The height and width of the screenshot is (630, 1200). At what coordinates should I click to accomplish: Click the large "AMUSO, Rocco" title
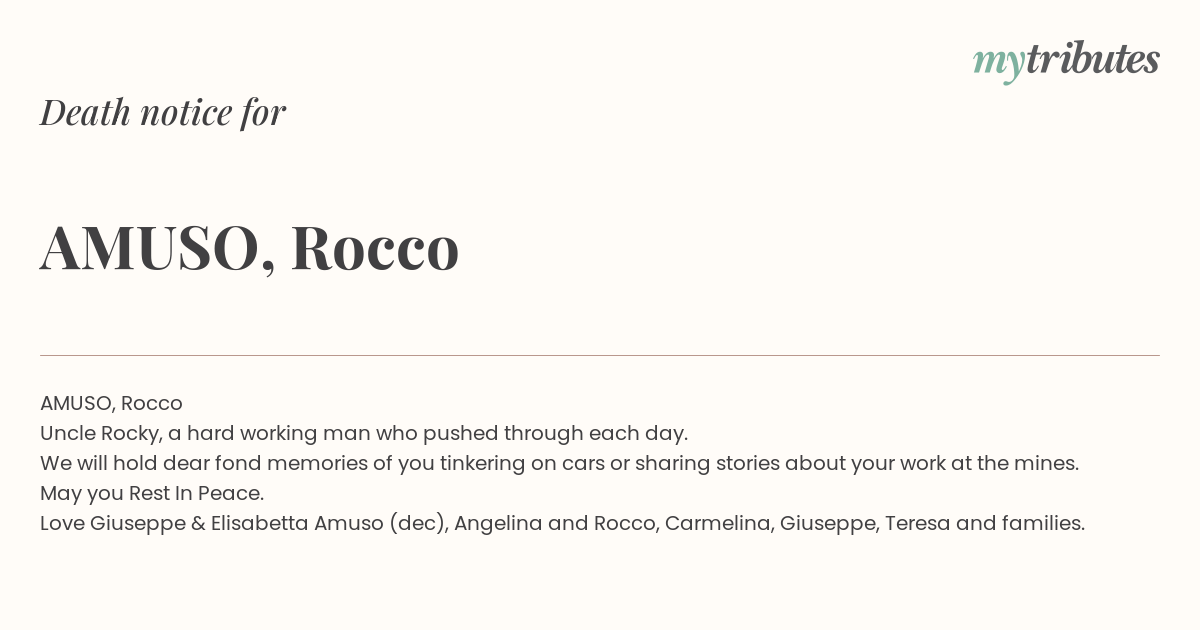[250, 247]
